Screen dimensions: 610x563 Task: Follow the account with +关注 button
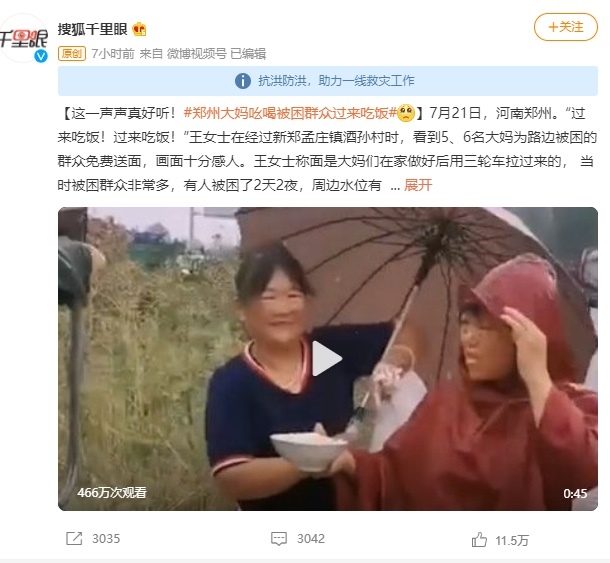[566, 27]
